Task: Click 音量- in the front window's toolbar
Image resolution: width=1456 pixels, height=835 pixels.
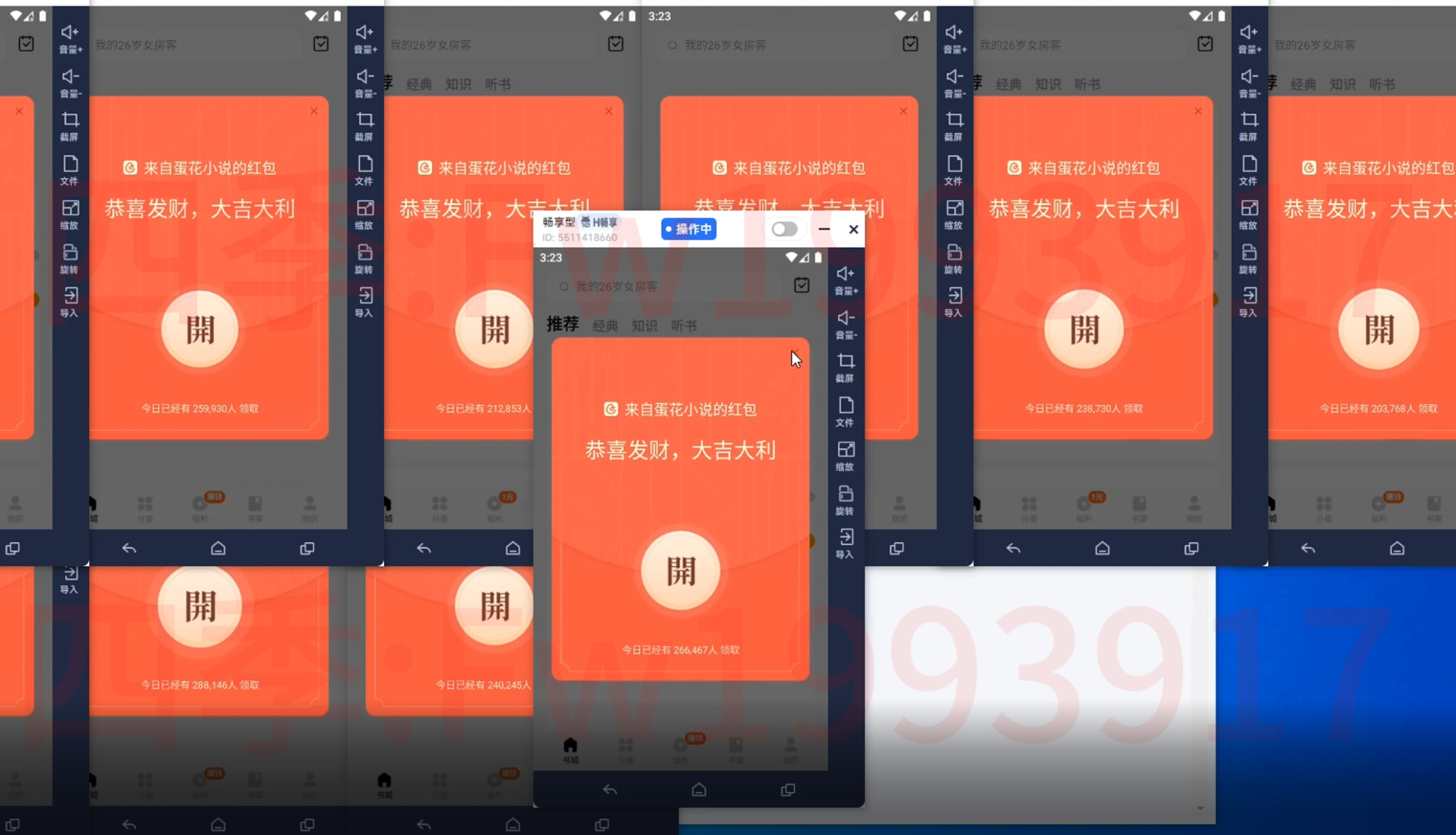Action: 846,325
